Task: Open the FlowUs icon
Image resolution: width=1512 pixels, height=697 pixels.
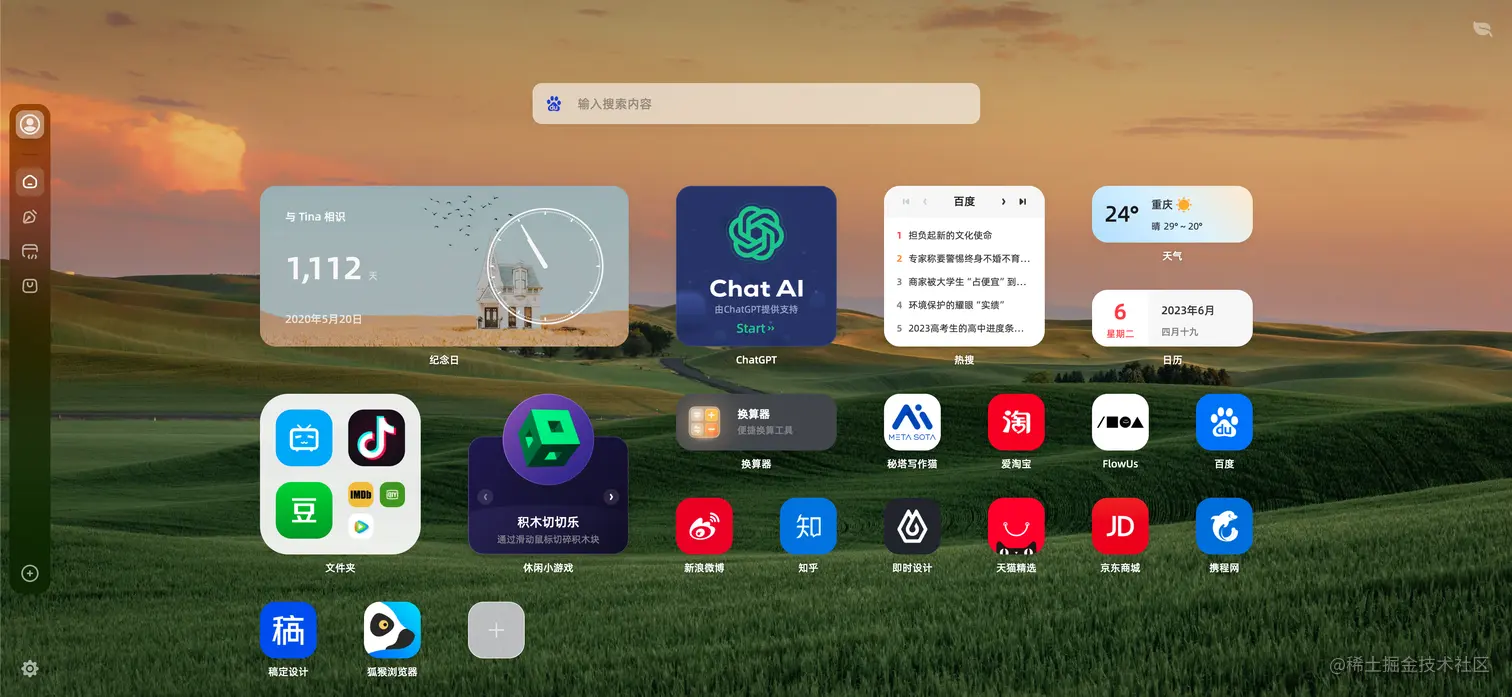Action: pos(1120,422)
